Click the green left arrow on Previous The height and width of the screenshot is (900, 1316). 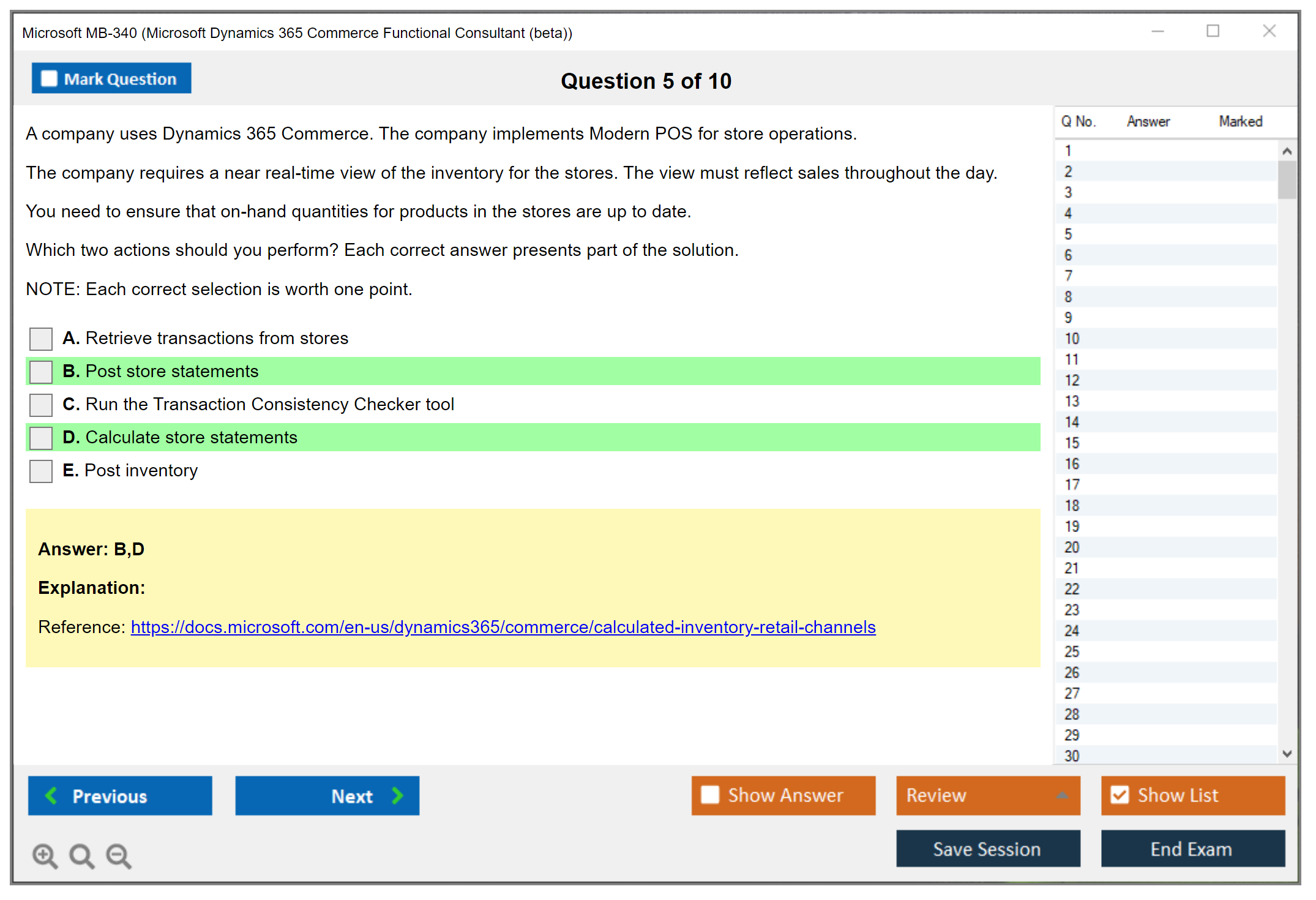pos(51,795)
